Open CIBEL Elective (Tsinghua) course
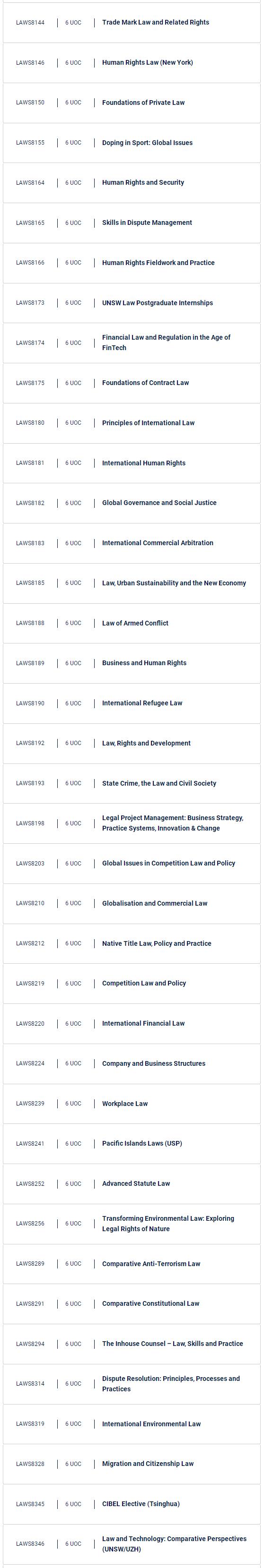Image resolution: width=265 pixels, height=1568 pixels. 132,1504
